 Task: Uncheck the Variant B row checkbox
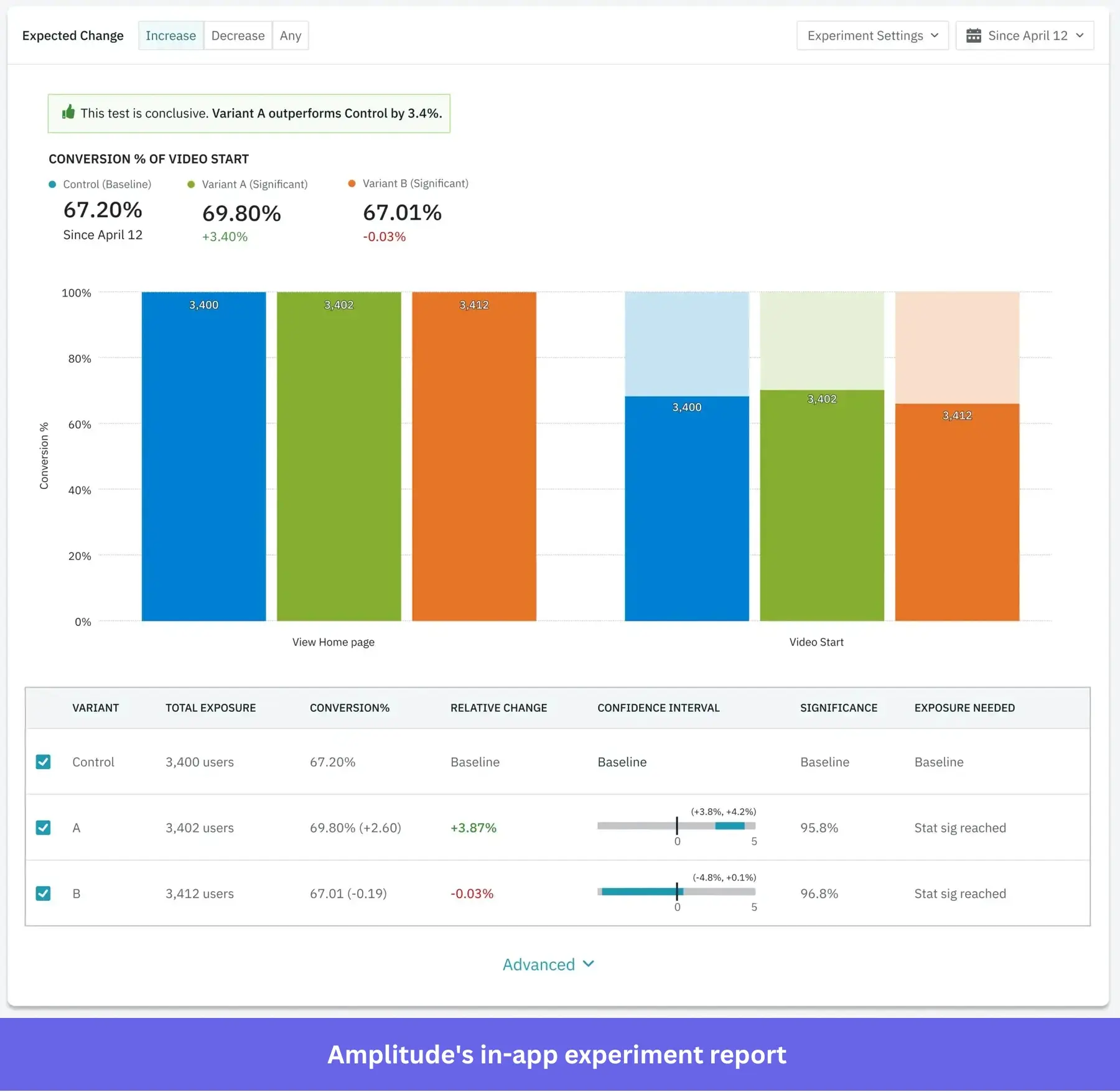43,894
